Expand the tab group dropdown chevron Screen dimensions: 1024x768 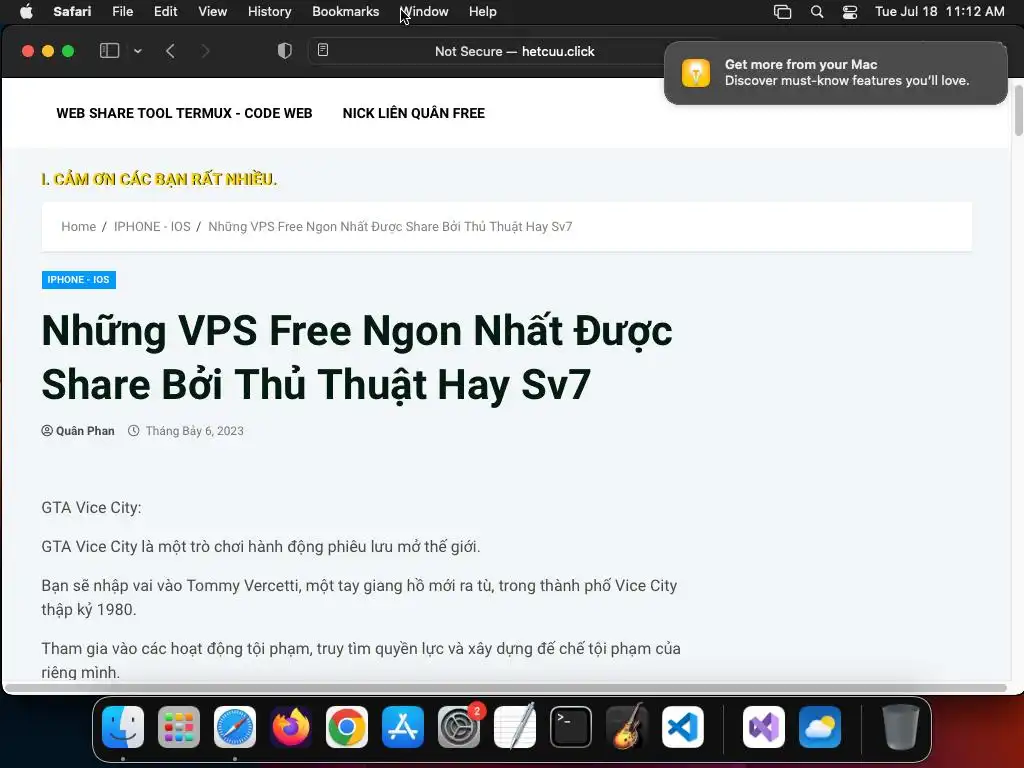138,51
